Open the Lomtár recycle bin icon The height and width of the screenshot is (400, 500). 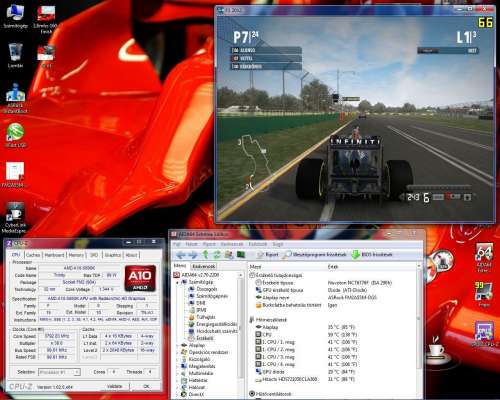15,55
